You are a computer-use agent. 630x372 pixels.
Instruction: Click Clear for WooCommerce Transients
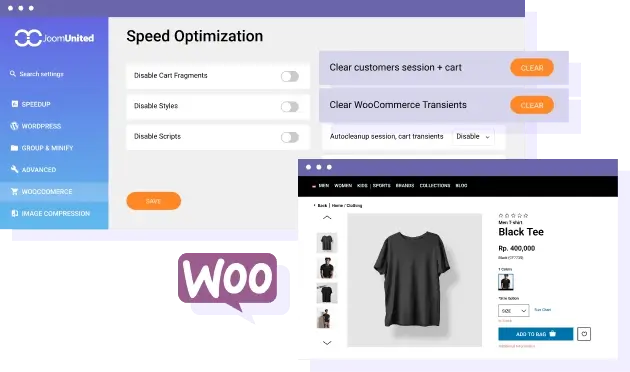pyautogui.click(x=532, y=105)
